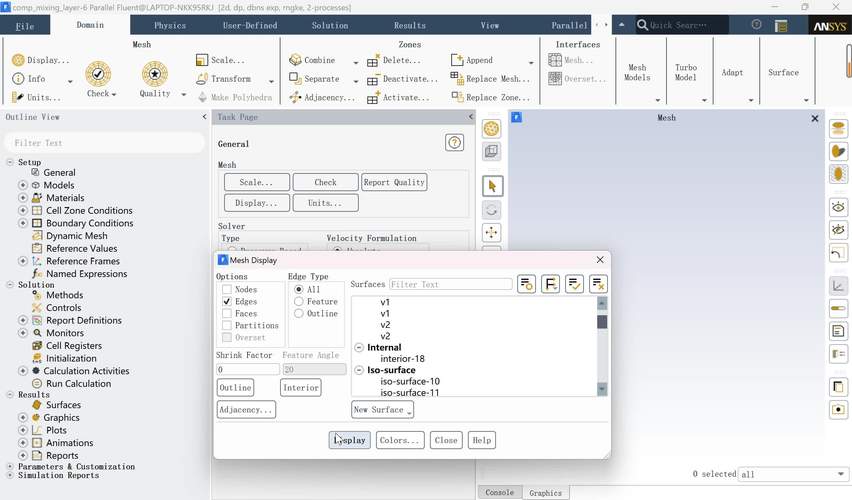Screen dimensions: 852x500
Task: Click the pan/translate graphics tool
Action: click(492, 233)
